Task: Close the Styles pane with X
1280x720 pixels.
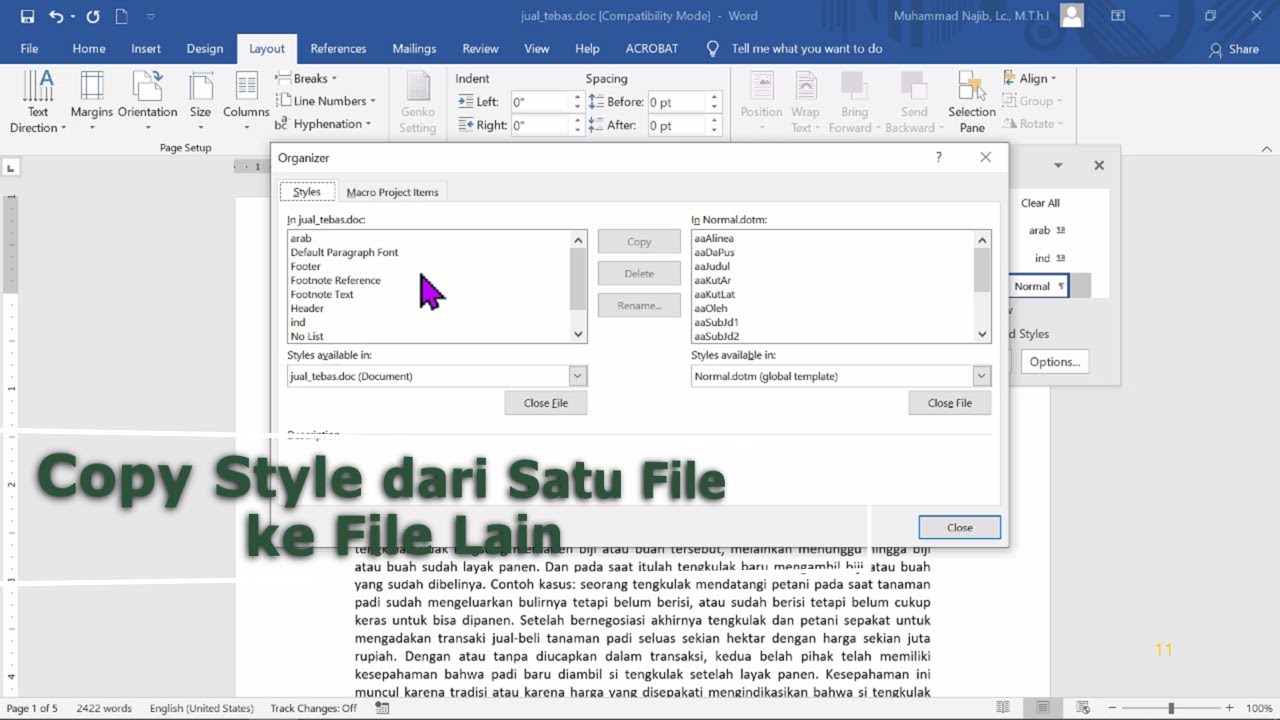Action: pyautogui.click(x=1099, y=166)
